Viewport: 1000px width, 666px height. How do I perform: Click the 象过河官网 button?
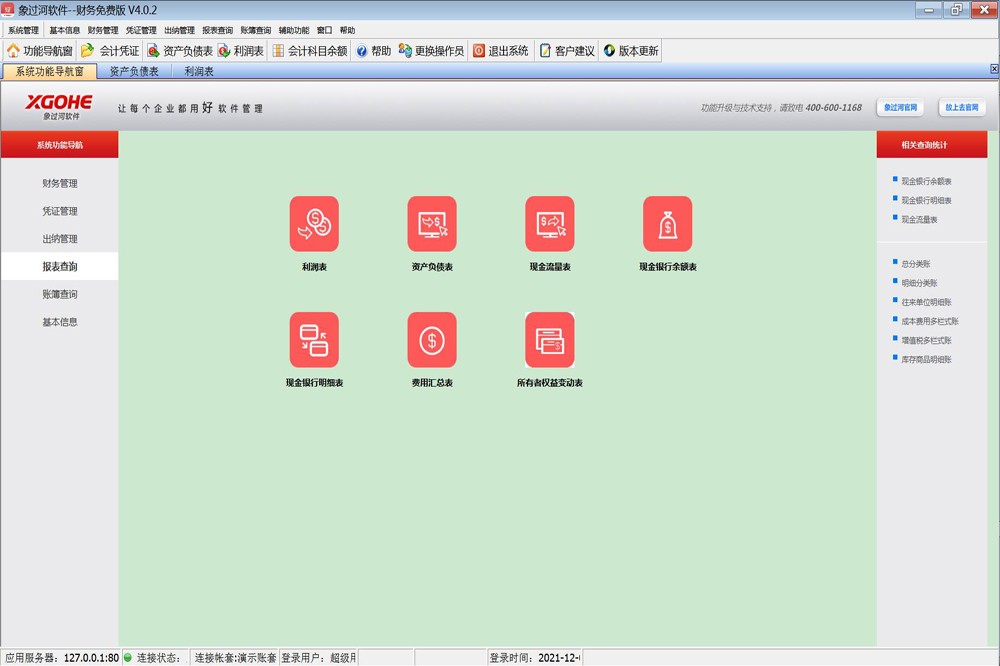pos(900,107)
